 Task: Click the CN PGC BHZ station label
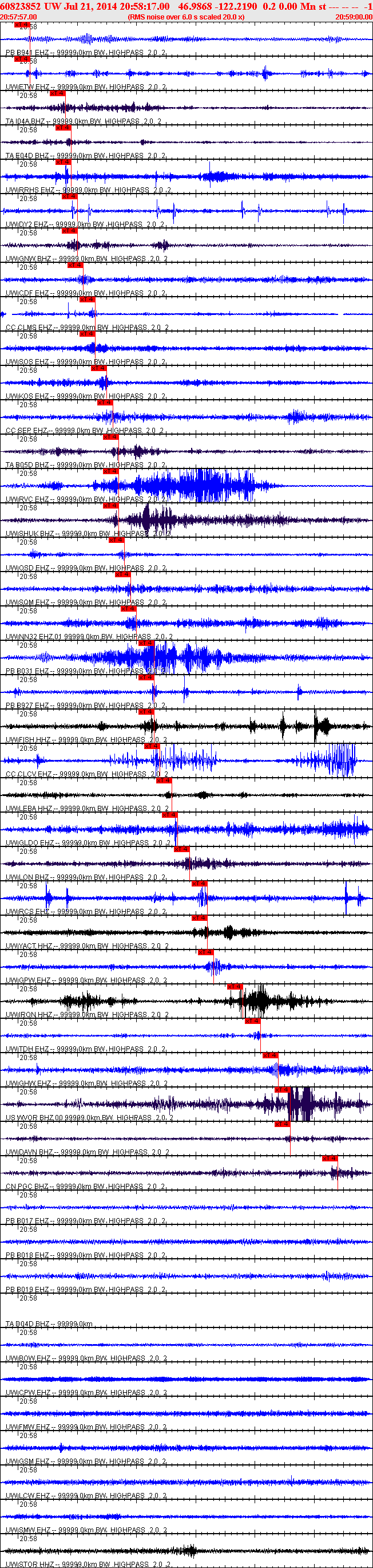tap(27, 1187)
